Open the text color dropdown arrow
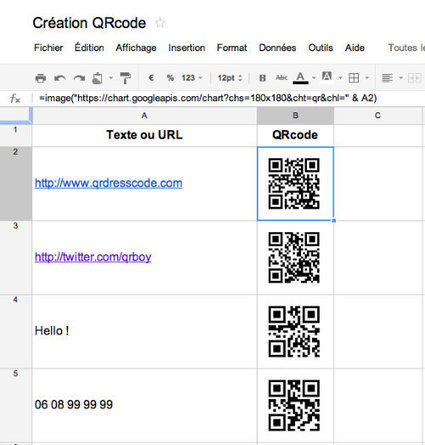 pos(314,78)
